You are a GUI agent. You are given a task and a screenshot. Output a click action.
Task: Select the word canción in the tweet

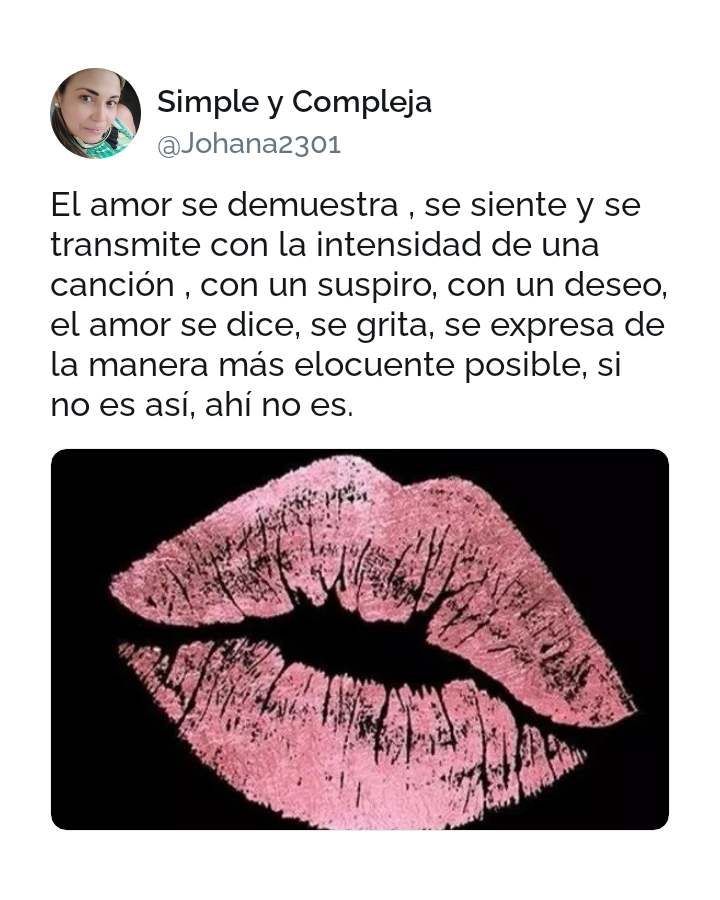point(113,285)
